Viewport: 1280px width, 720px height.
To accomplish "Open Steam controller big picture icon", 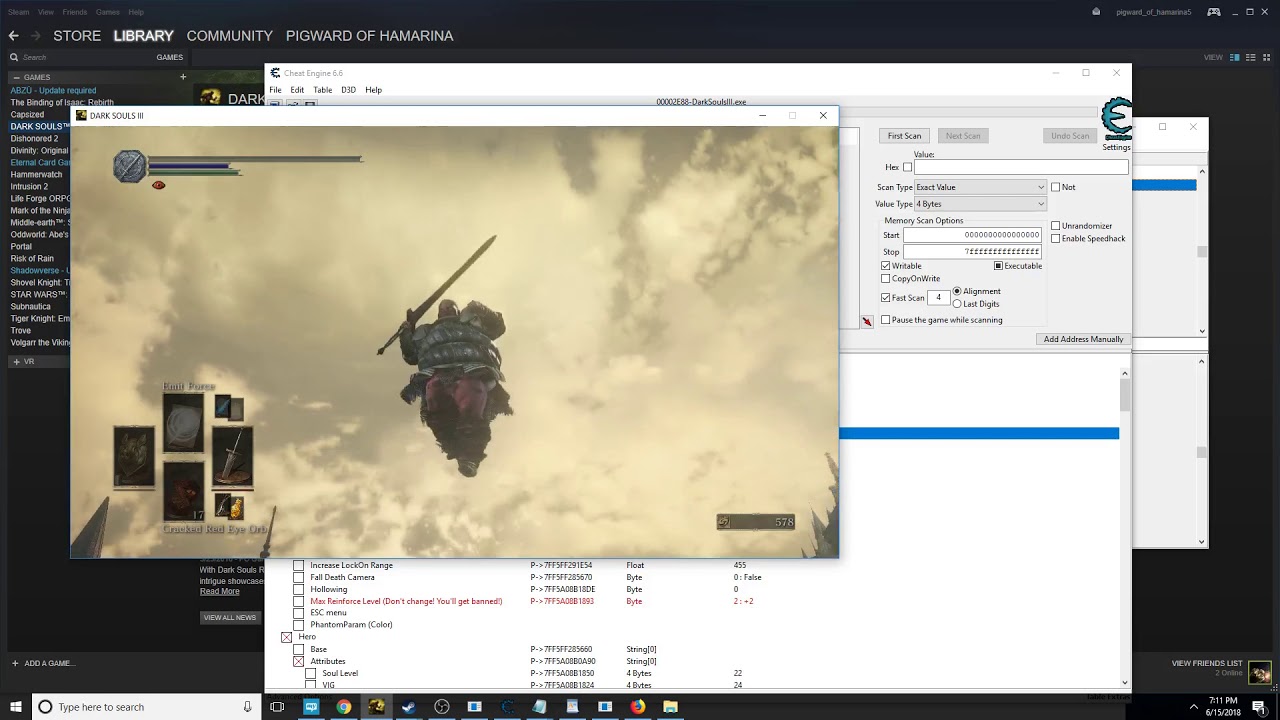I will pyautogui.click(x=1213, y=12).
